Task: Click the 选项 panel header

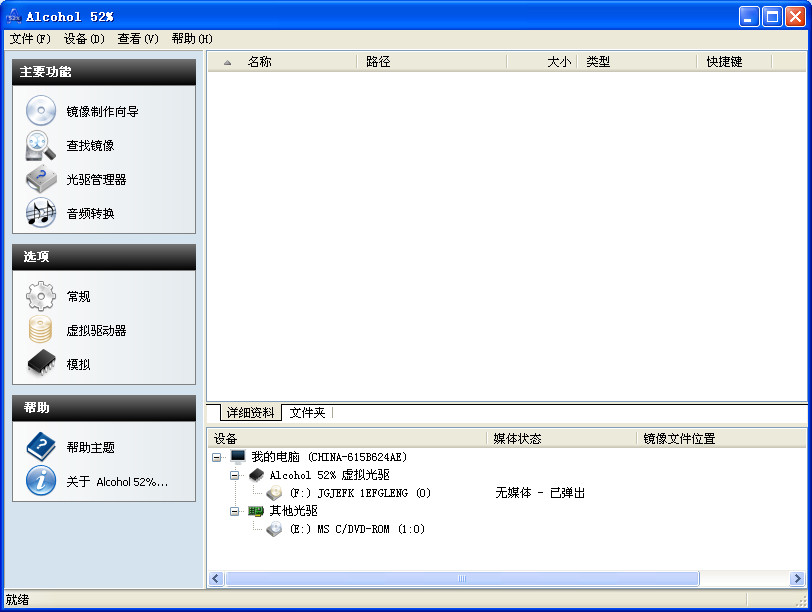Action: (x=104, y=257)
